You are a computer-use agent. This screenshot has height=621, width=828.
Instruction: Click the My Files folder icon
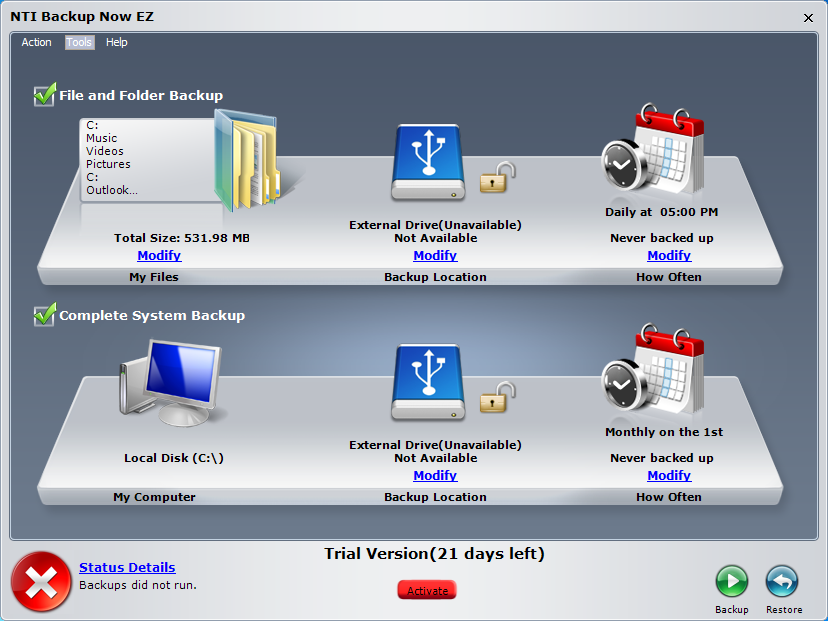[x=247, y=161]
